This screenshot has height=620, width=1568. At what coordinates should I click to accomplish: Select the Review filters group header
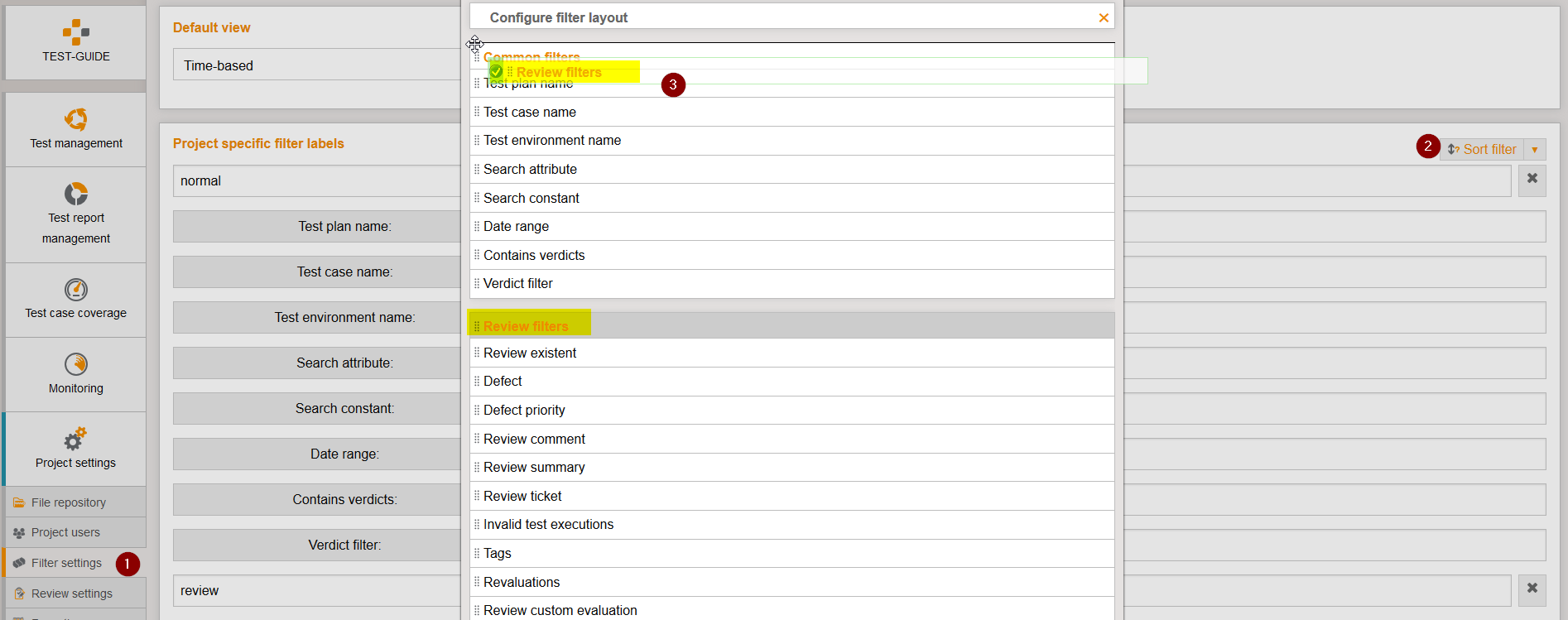pyautogui.click(x=527, y=326)
